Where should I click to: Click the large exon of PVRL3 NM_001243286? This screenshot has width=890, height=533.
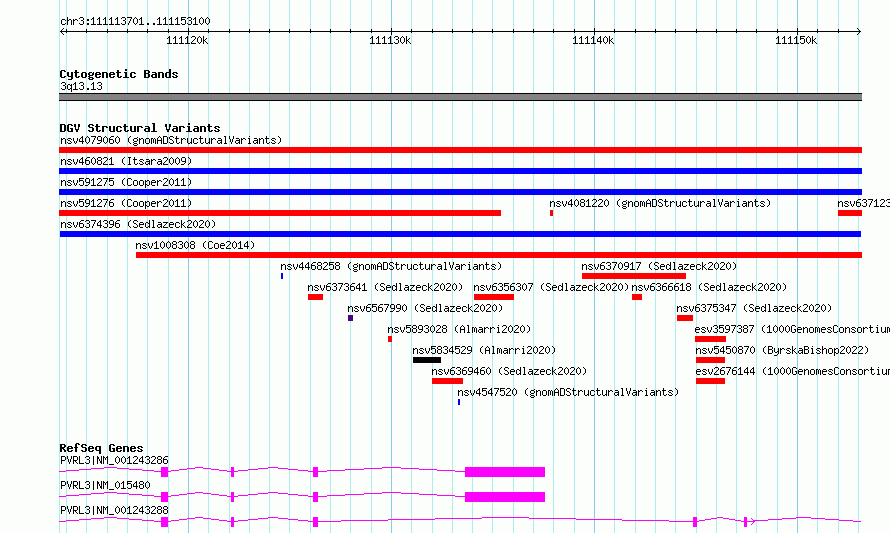pos(505,472)
